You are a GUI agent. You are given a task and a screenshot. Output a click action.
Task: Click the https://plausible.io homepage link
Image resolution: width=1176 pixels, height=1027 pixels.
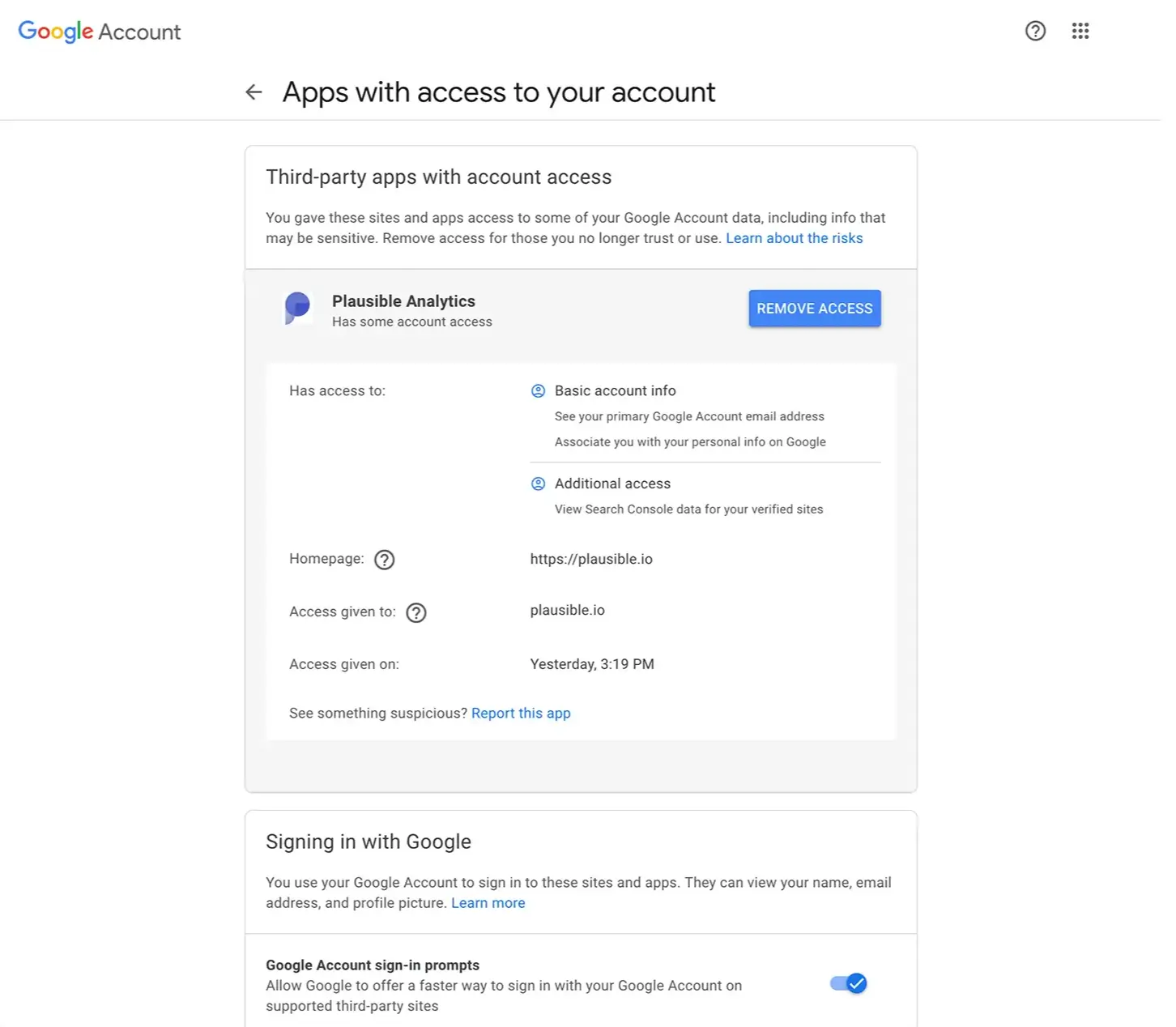click(591, 559)
